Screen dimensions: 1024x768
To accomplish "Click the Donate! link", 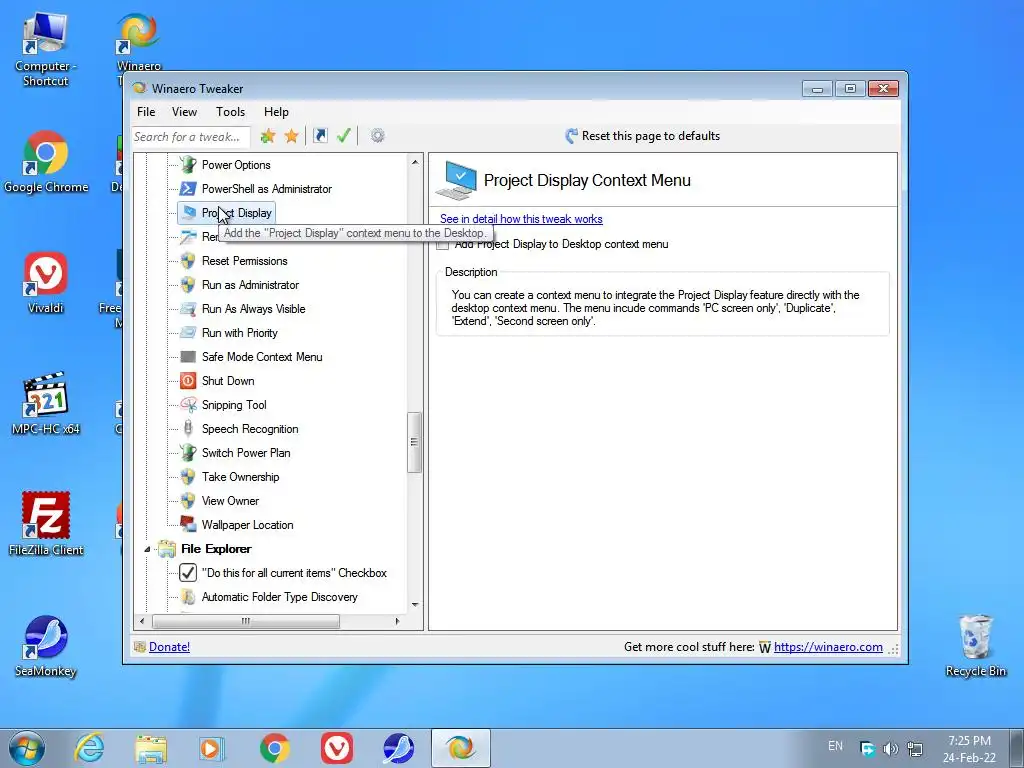I will pyautogui.click(x=169, y=647).
